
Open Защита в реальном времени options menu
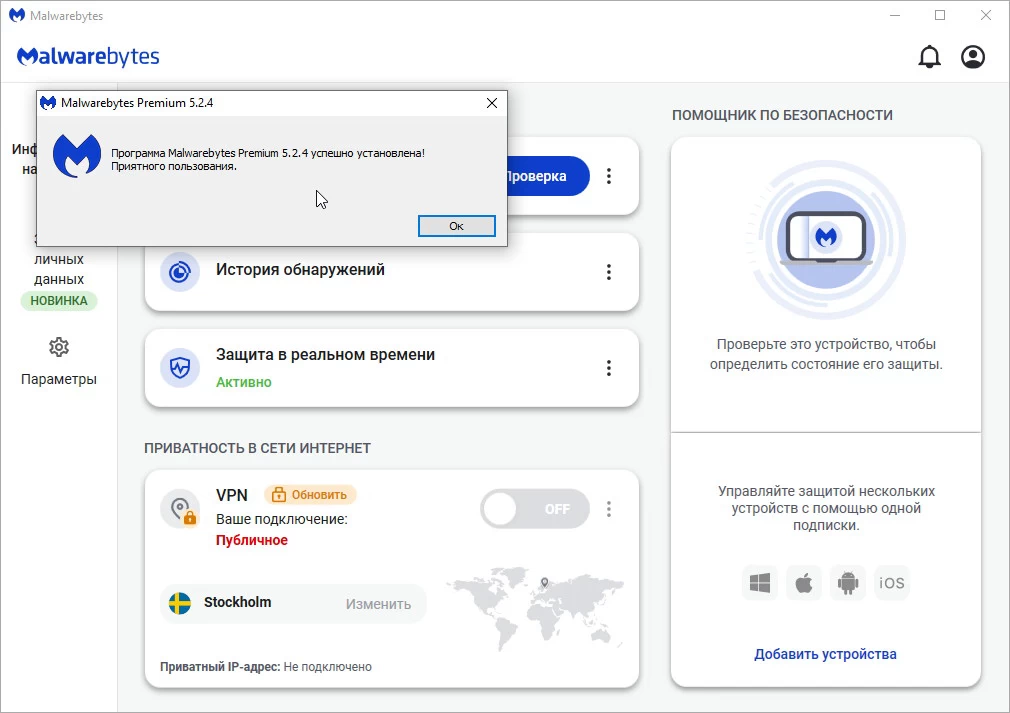(608, 368)
